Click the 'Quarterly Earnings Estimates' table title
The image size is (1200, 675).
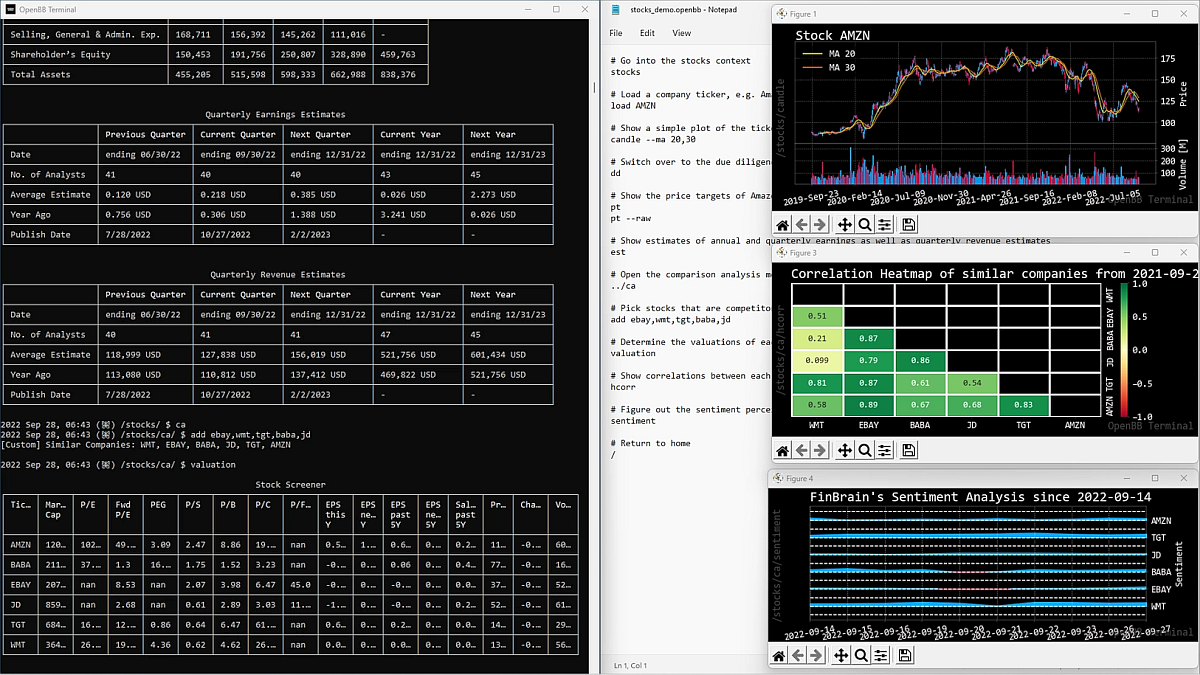[x=276, y=115]
